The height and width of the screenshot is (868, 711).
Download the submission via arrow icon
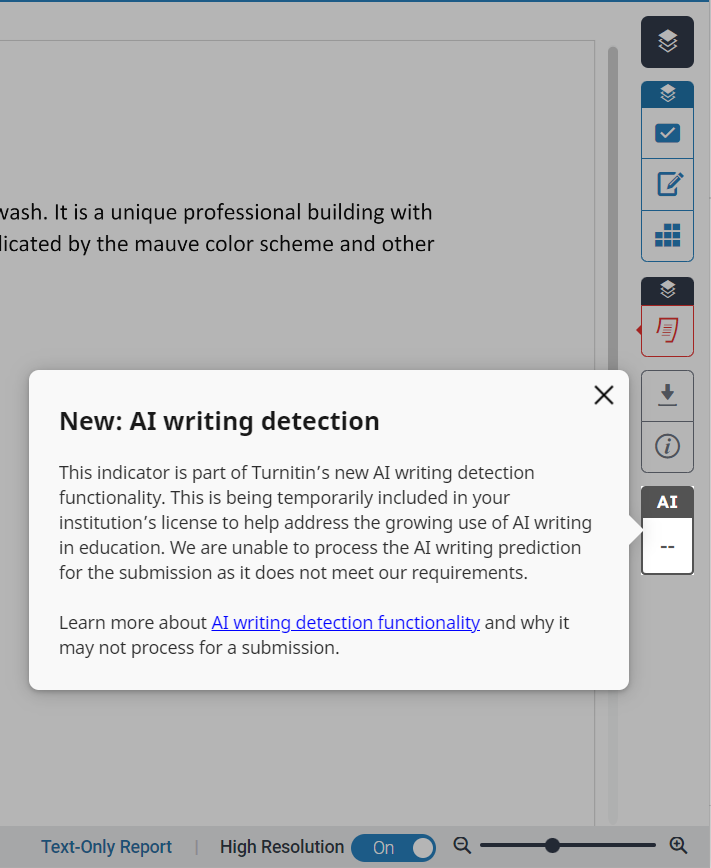667,396
